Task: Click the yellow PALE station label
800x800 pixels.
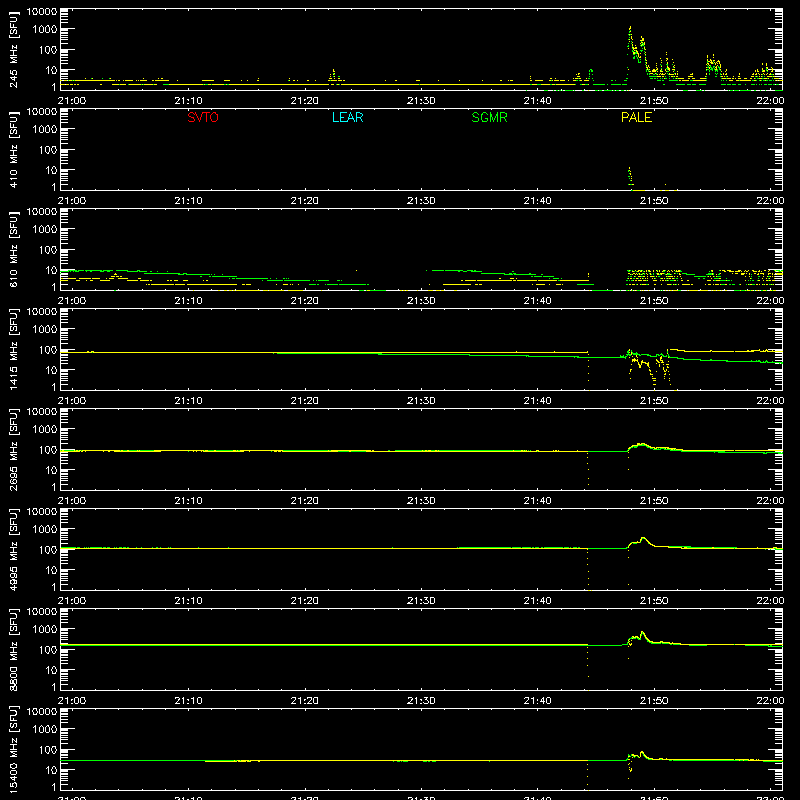Action: coord(636,117)
